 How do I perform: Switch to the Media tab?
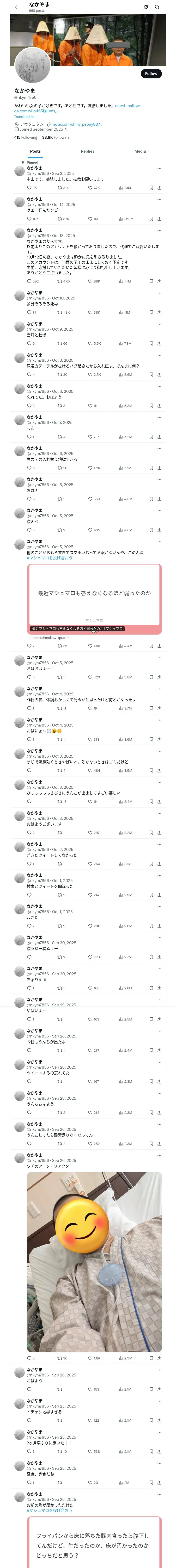[140, 151]
